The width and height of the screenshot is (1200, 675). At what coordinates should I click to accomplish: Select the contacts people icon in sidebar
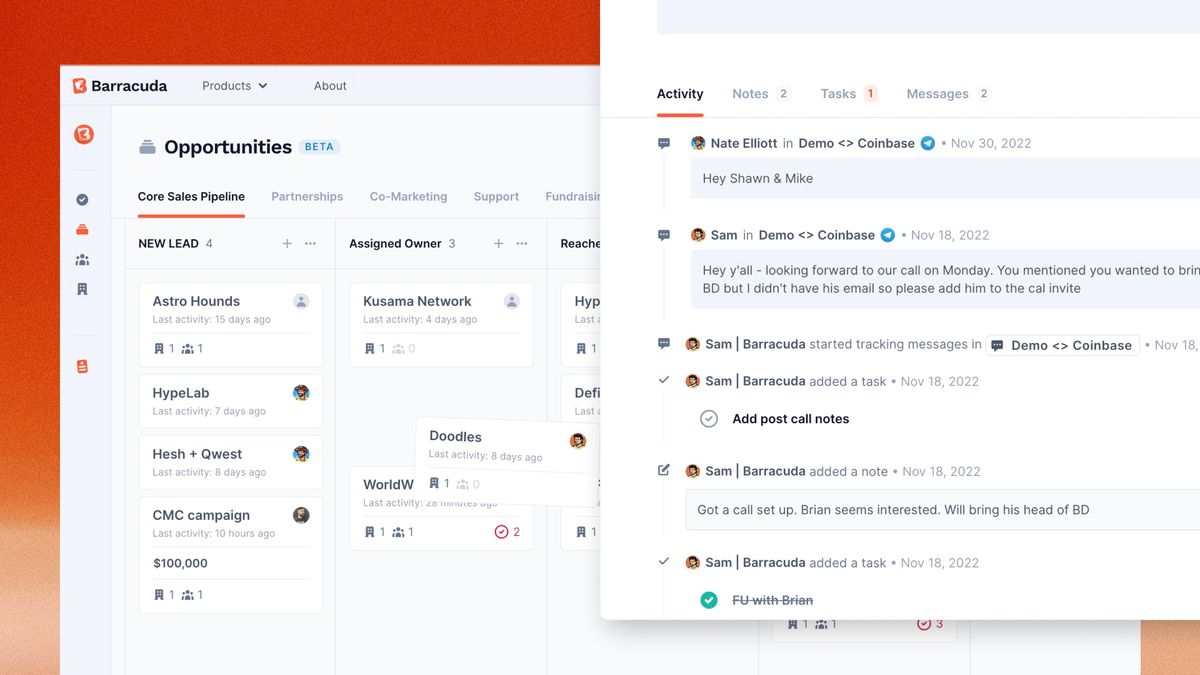pyautogui.click(x=83, y=258)
